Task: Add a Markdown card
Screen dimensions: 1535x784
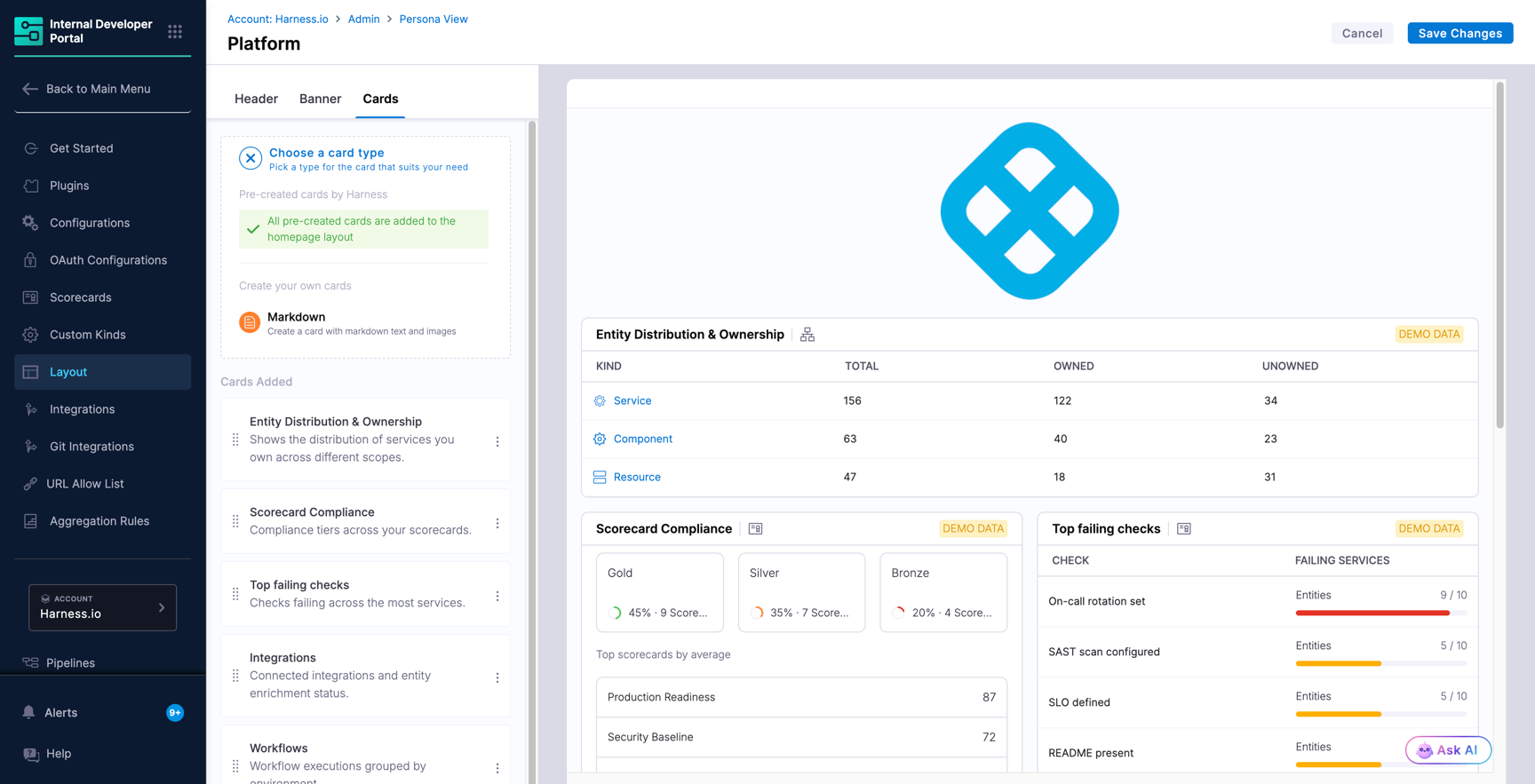Action: (364, 323)
